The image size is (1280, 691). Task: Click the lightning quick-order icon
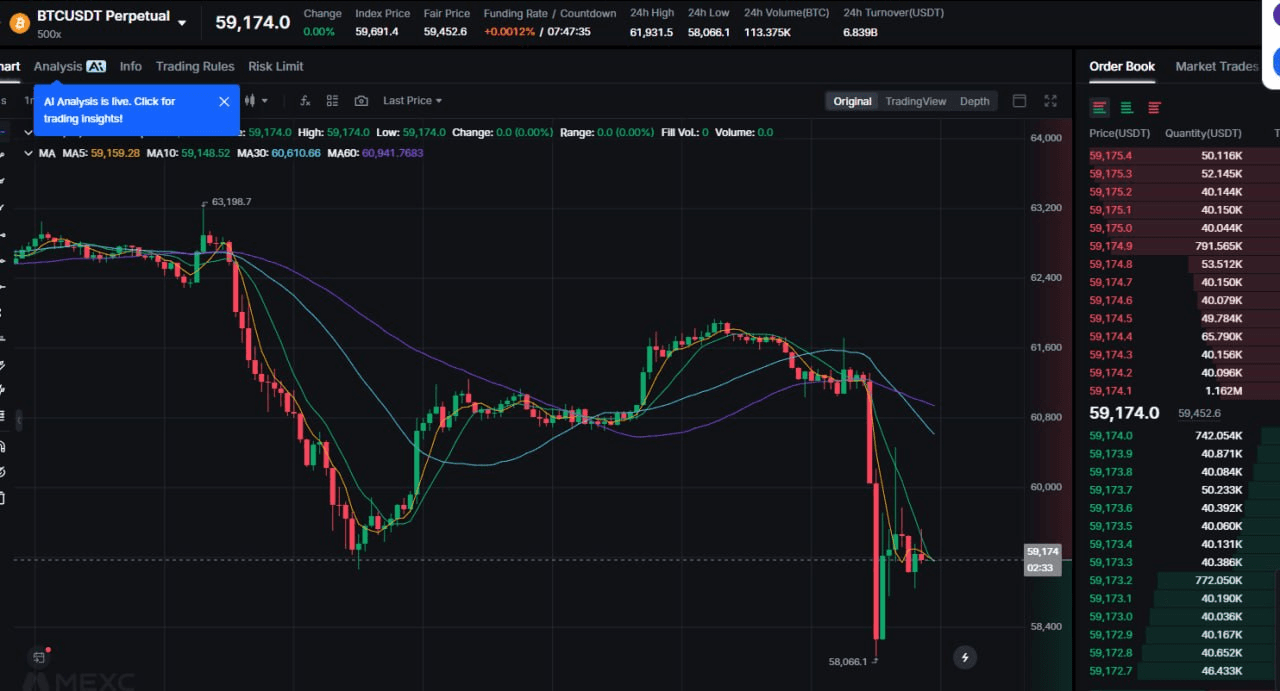pos(965,657)
